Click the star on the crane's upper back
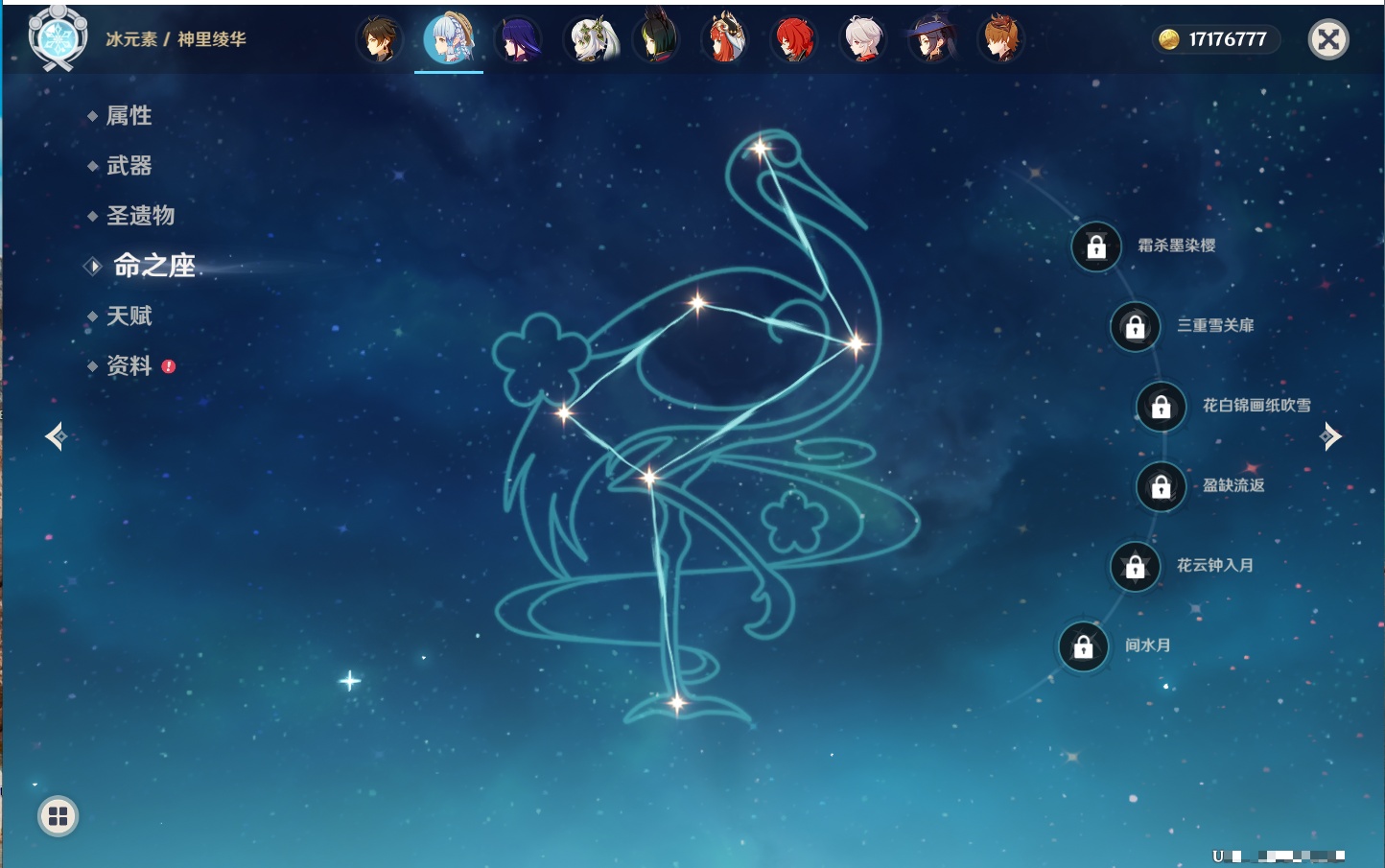 (697, 303)
